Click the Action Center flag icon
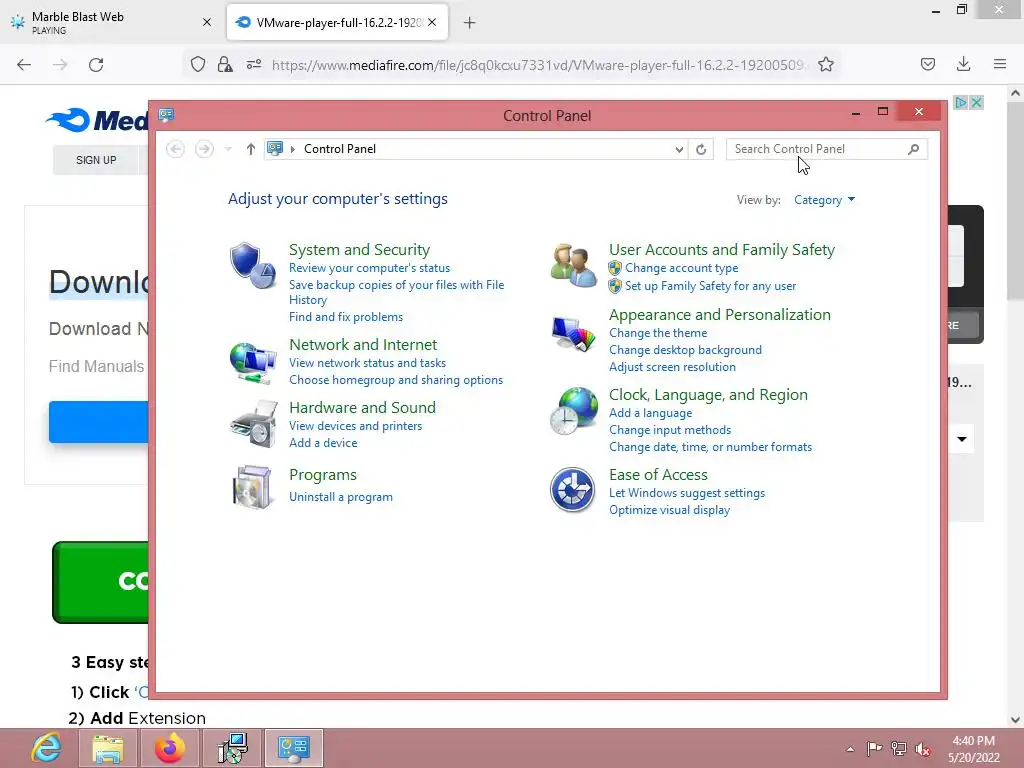The height and width of the screenshot is (768, 1024). click(874, 749)
